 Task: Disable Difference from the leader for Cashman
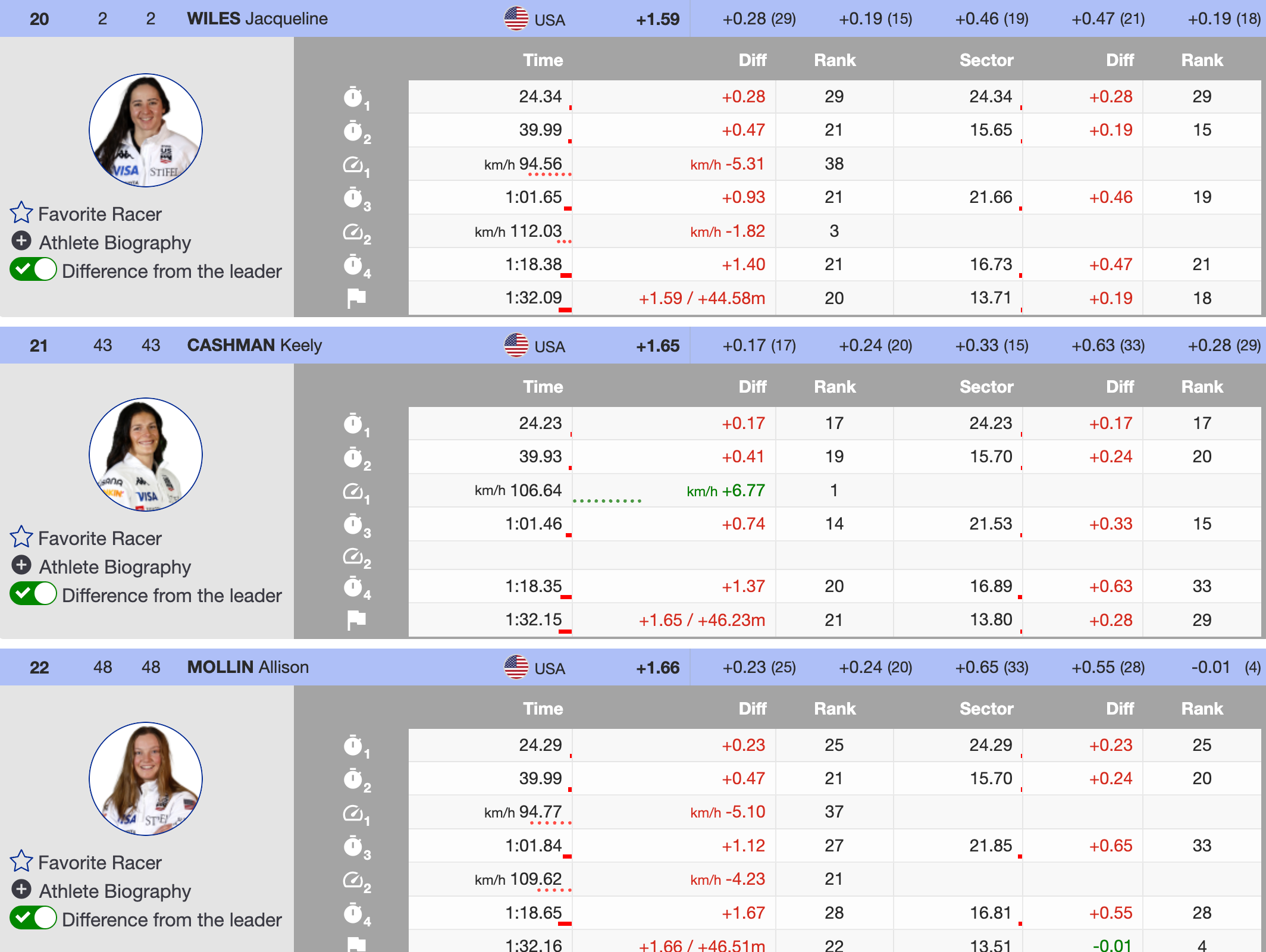coord(33,594)
